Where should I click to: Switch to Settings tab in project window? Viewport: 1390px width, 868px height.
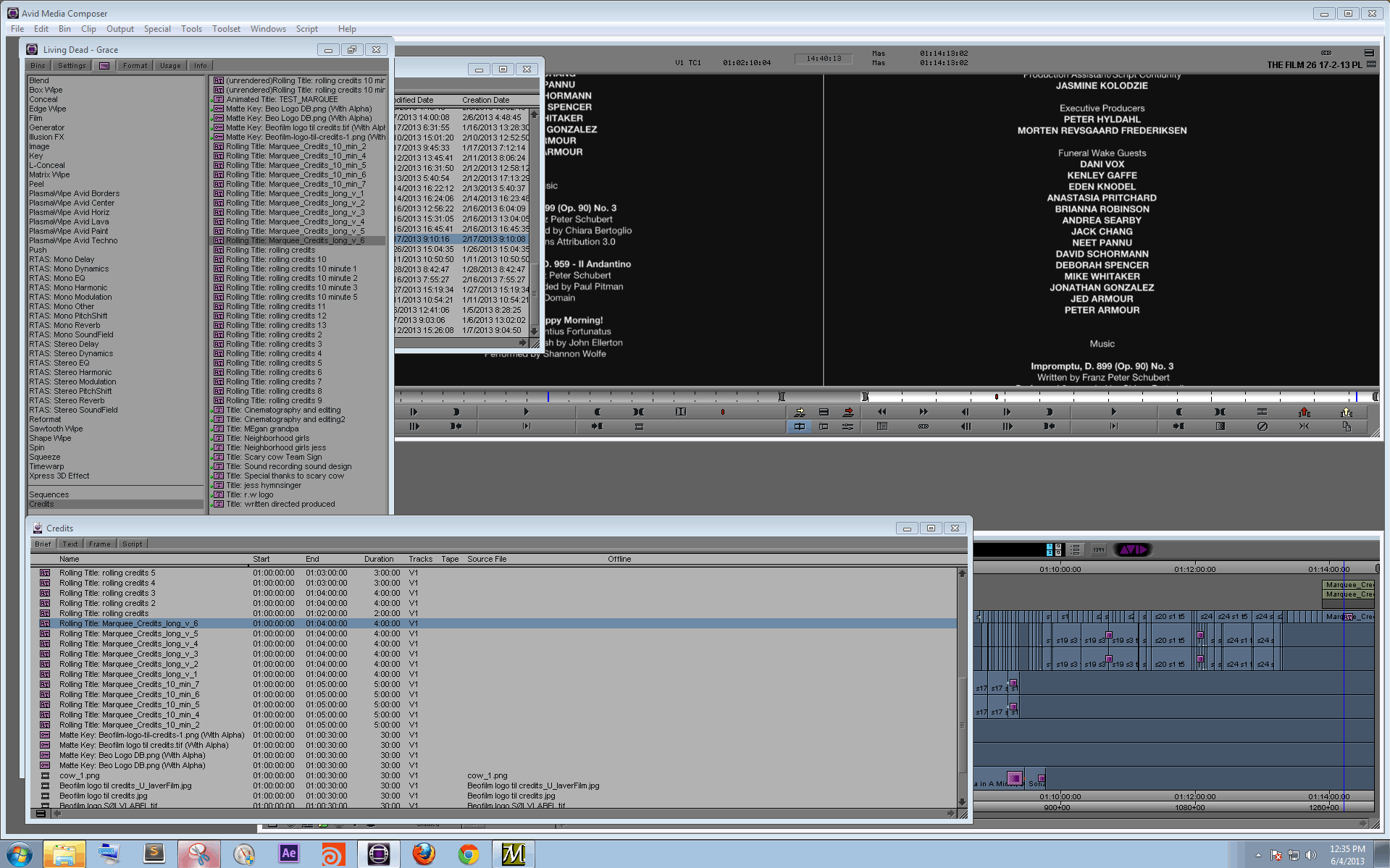(x=72, y=66)
